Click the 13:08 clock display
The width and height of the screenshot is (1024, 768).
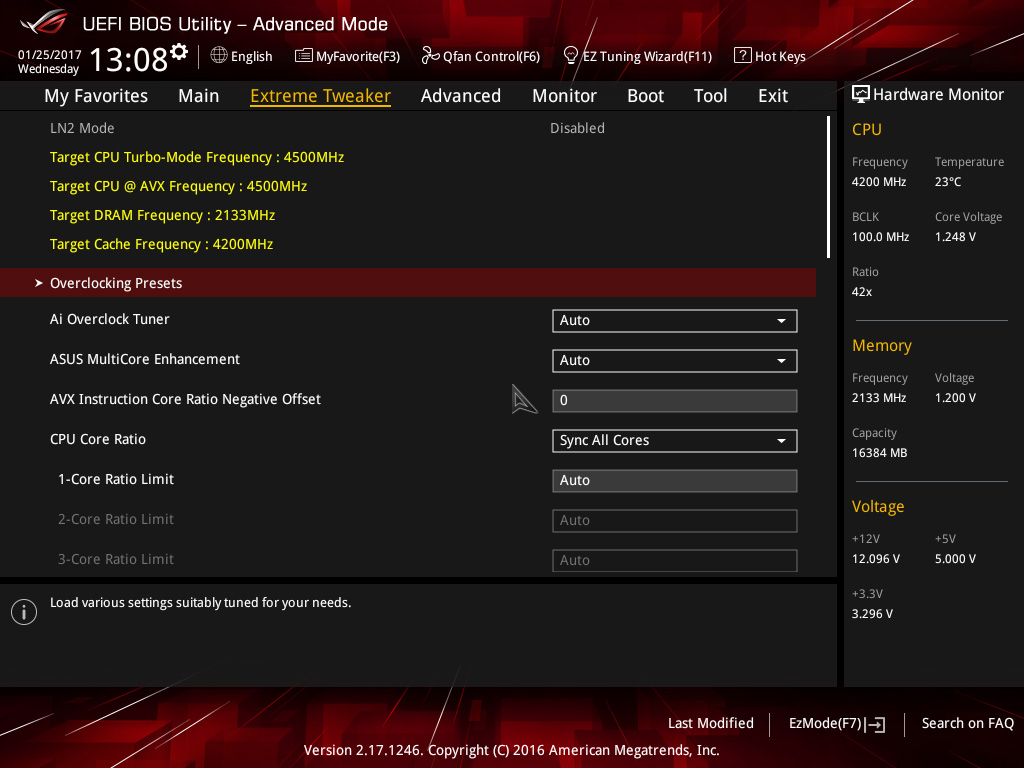128,59
